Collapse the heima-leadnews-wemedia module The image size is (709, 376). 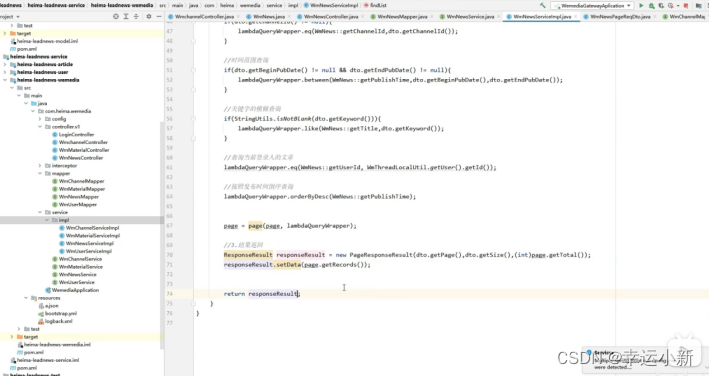(x=5, y=80)
